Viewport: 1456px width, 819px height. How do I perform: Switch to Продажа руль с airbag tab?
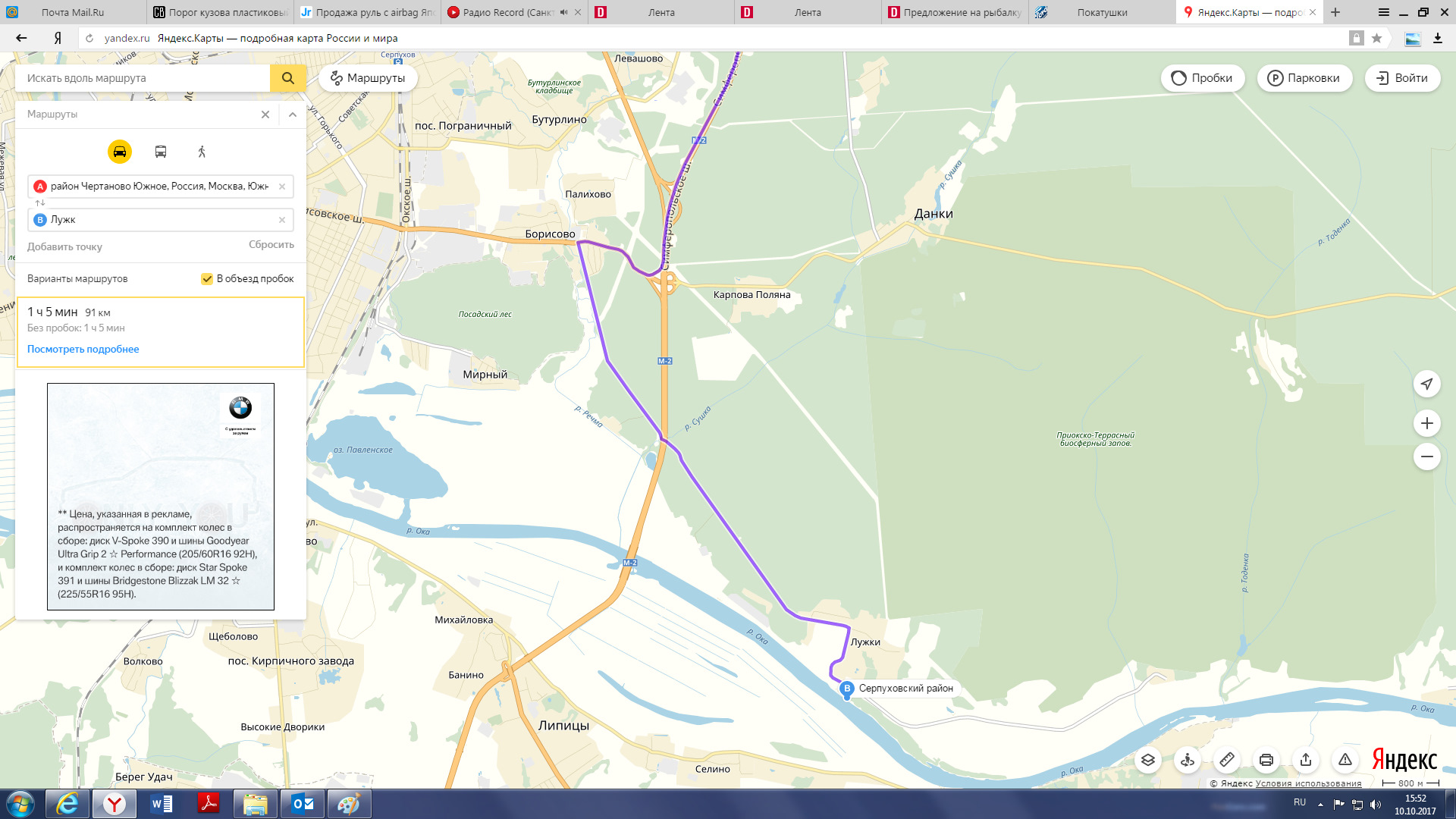click(x=367, y=12)
